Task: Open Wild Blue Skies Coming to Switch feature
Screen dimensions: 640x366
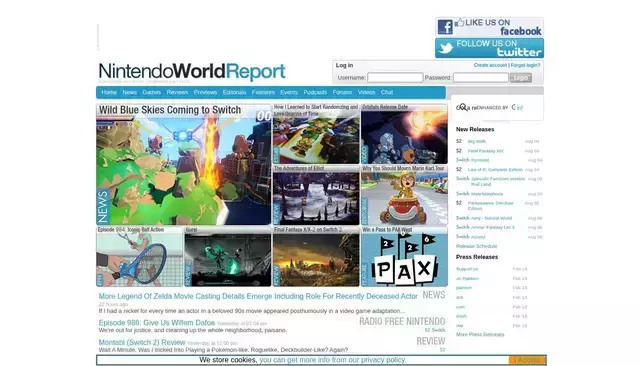Action: (x=184, y=164)
